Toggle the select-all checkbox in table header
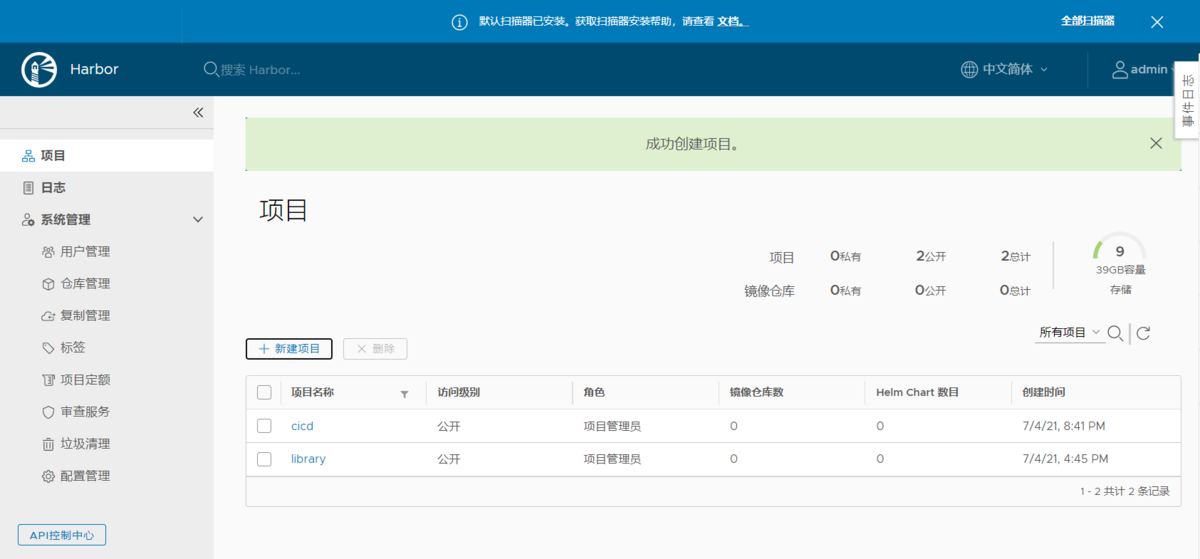Screen dimensions: 1200x559 click(x=264, y=392)
